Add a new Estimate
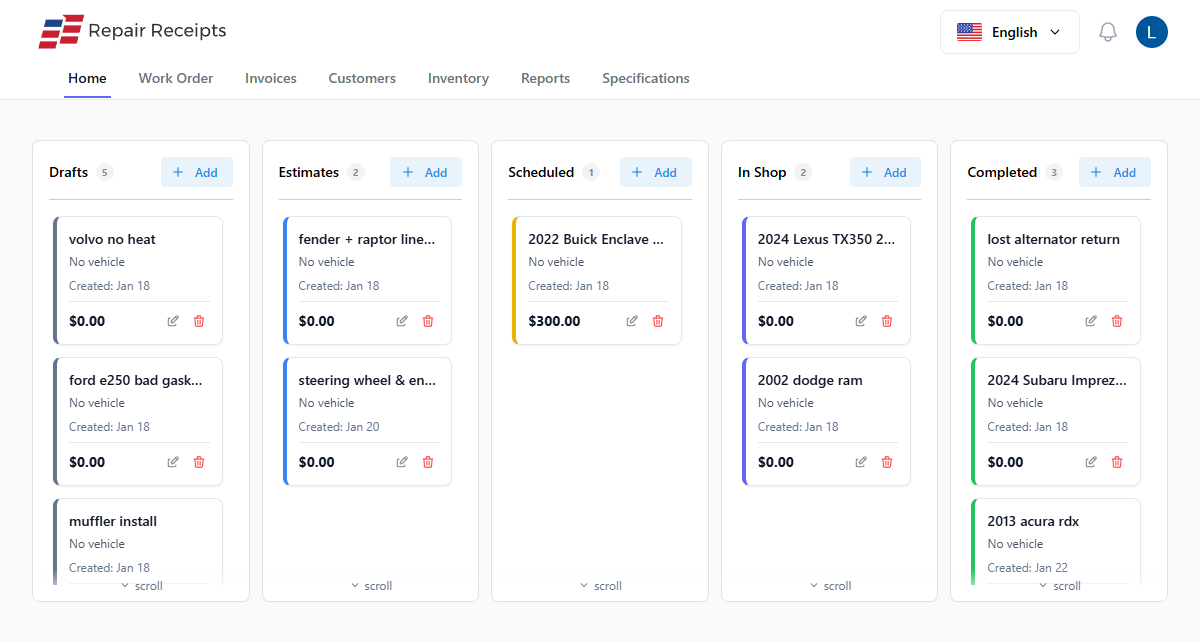 tap(425, 171)
